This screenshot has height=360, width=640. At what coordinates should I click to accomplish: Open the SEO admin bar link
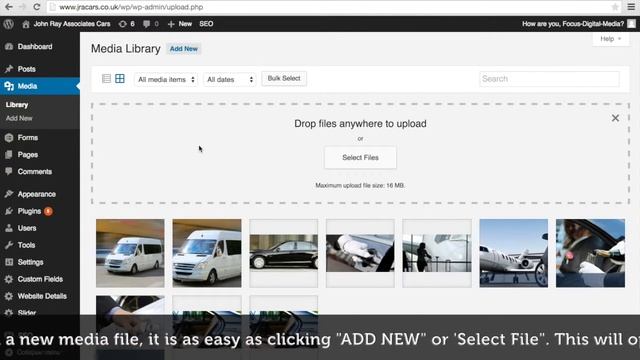tap(206, 24)
